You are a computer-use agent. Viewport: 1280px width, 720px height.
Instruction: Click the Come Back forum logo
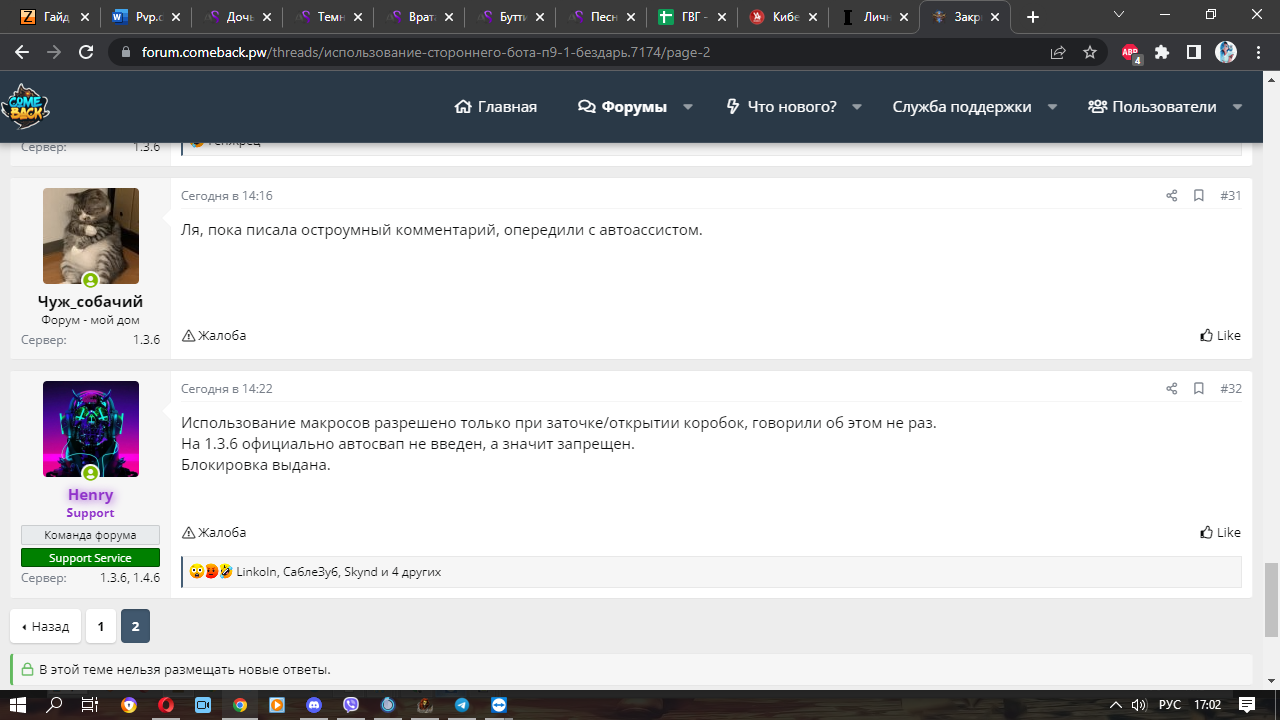point(25,106)
